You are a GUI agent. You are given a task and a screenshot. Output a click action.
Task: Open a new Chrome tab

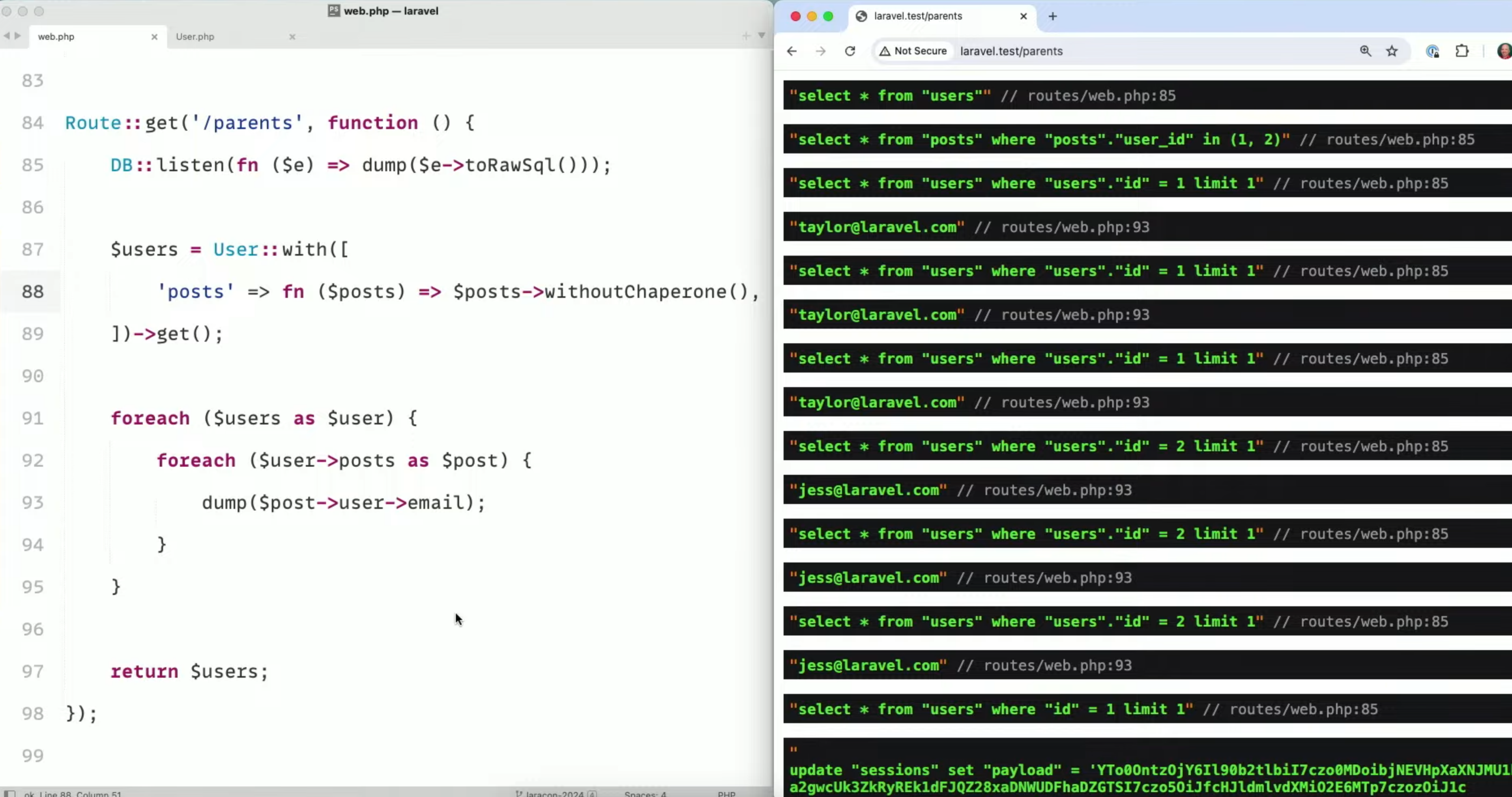pyautogui.click(x=1052, y=17)
